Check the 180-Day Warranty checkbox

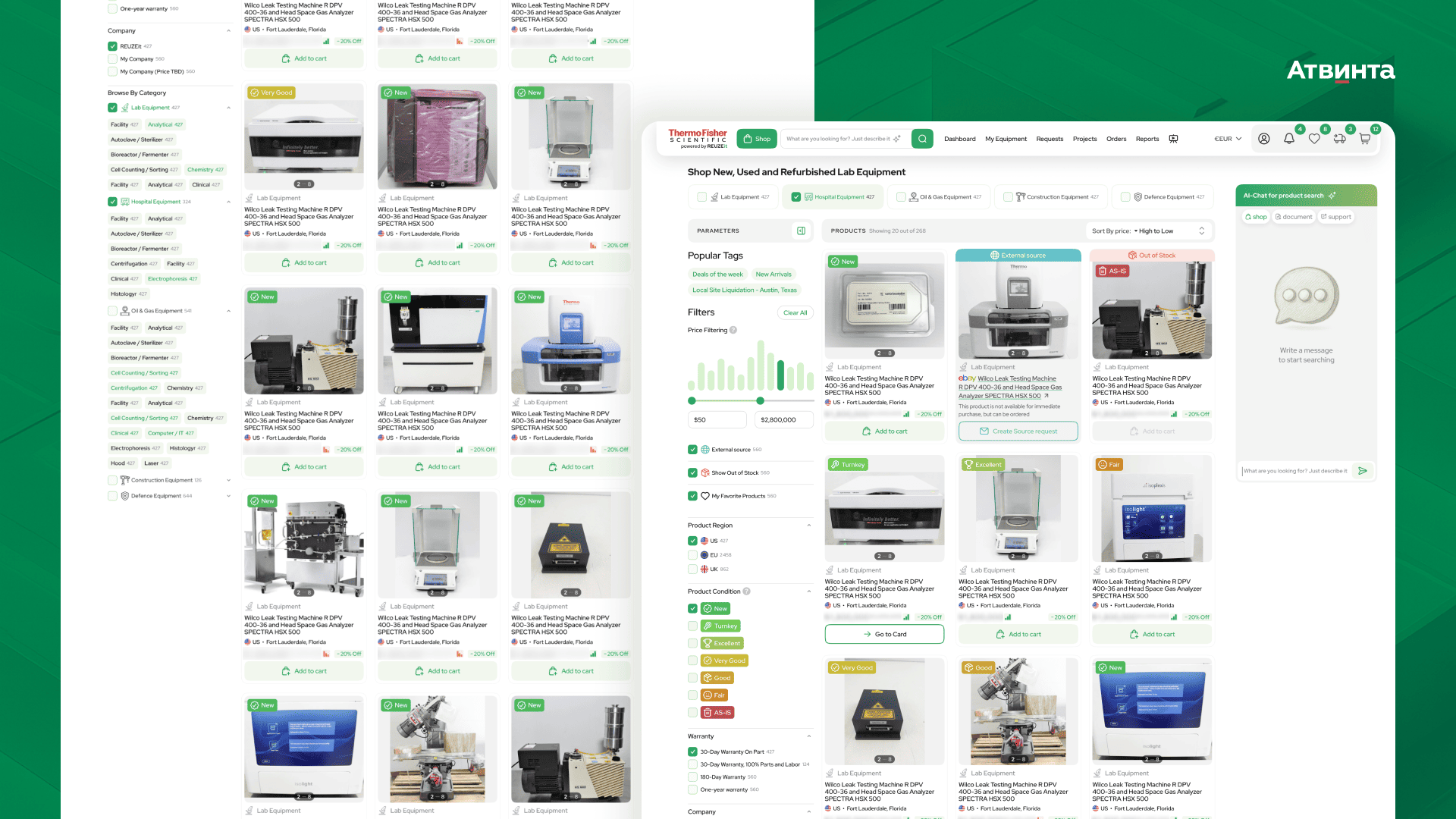[x=692, y=777]
